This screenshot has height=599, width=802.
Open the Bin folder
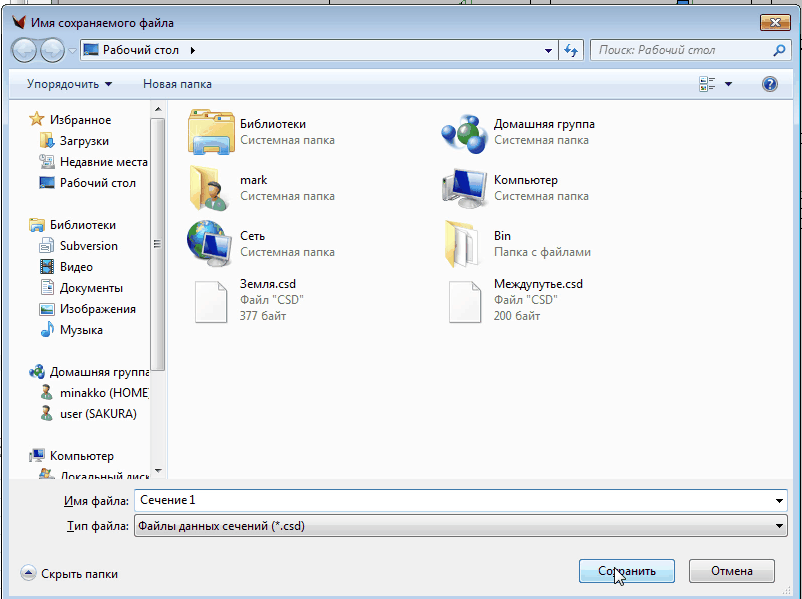[x=463, y=244]
